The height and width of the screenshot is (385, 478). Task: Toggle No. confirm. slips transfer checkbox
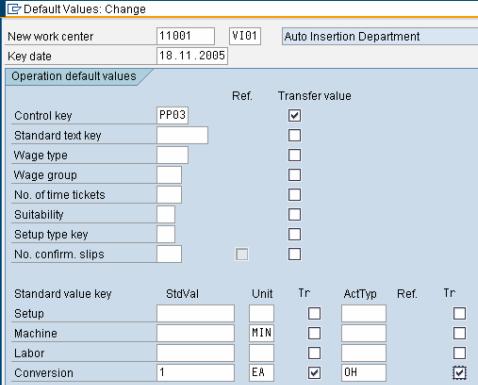(294, 254)
